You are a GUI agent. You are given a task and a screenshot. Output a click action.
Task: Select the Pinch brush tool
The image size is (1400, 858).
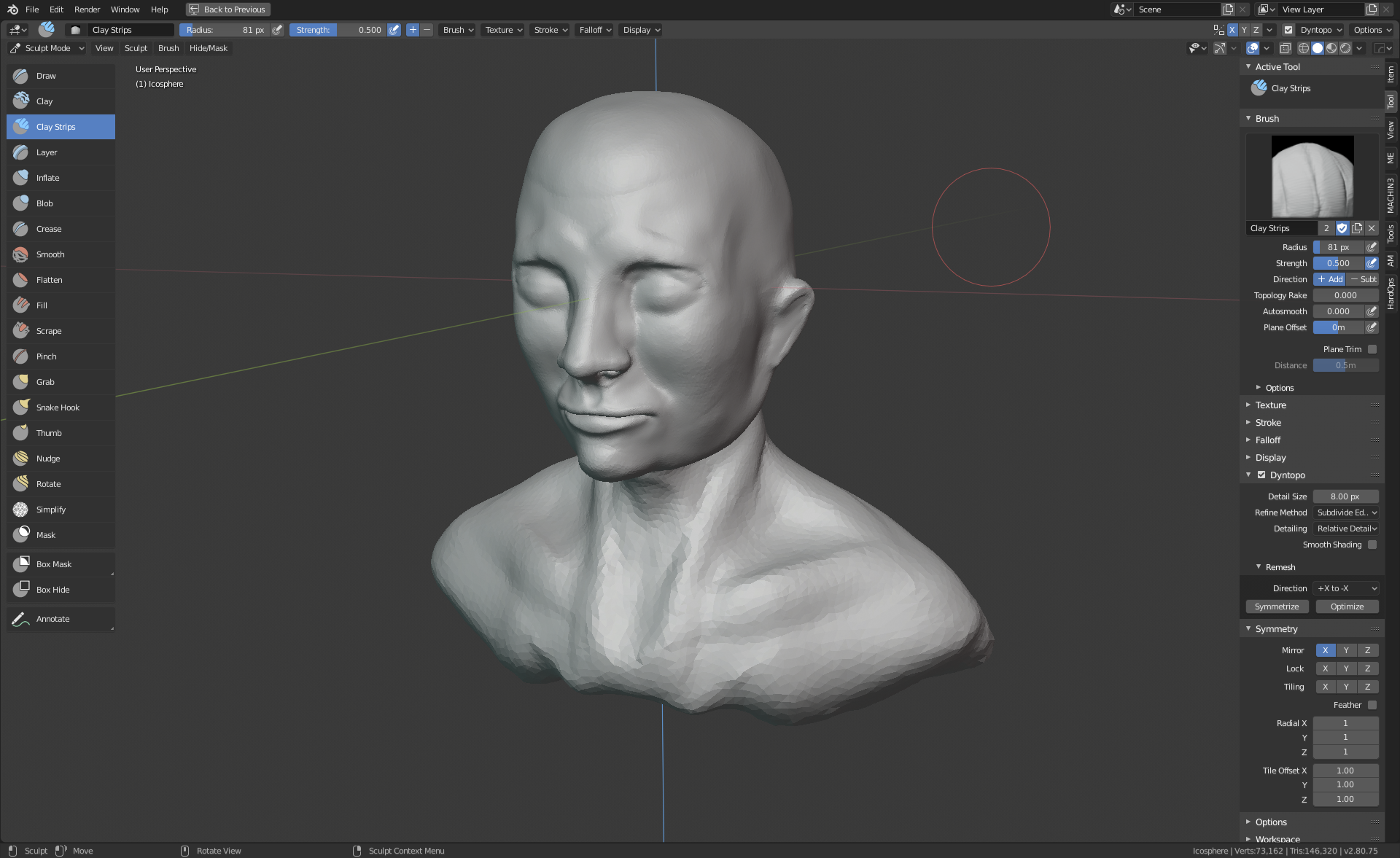tap(46, 356)
